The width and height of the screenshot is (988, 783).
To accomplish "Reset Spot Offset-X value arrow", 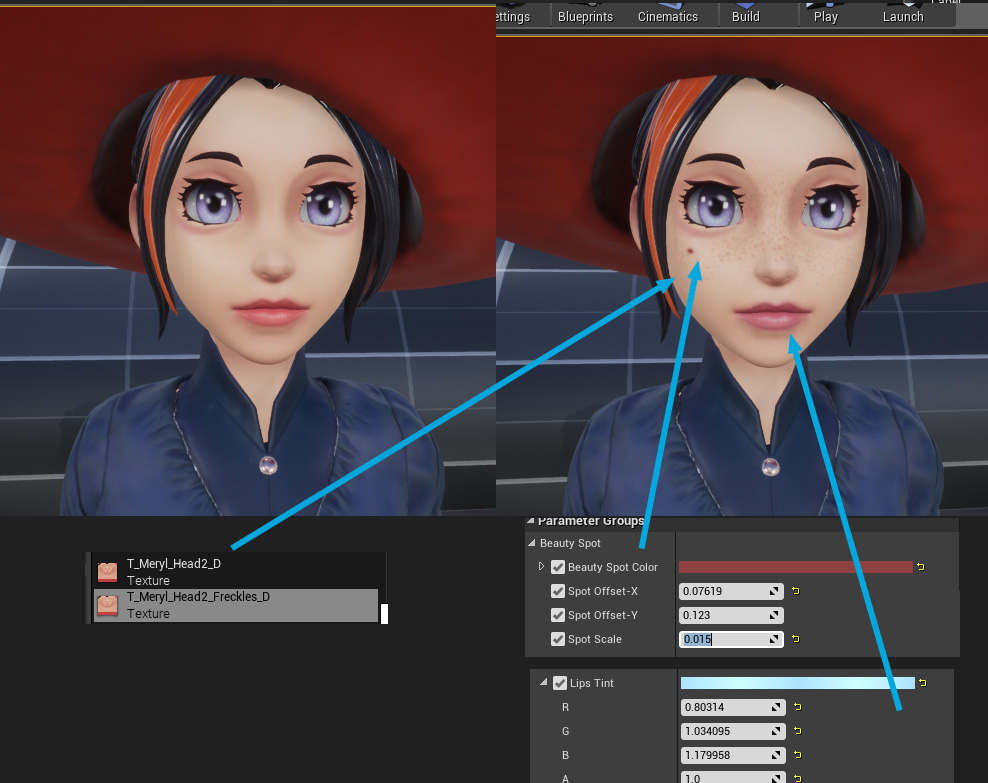I will click(796, 591).
